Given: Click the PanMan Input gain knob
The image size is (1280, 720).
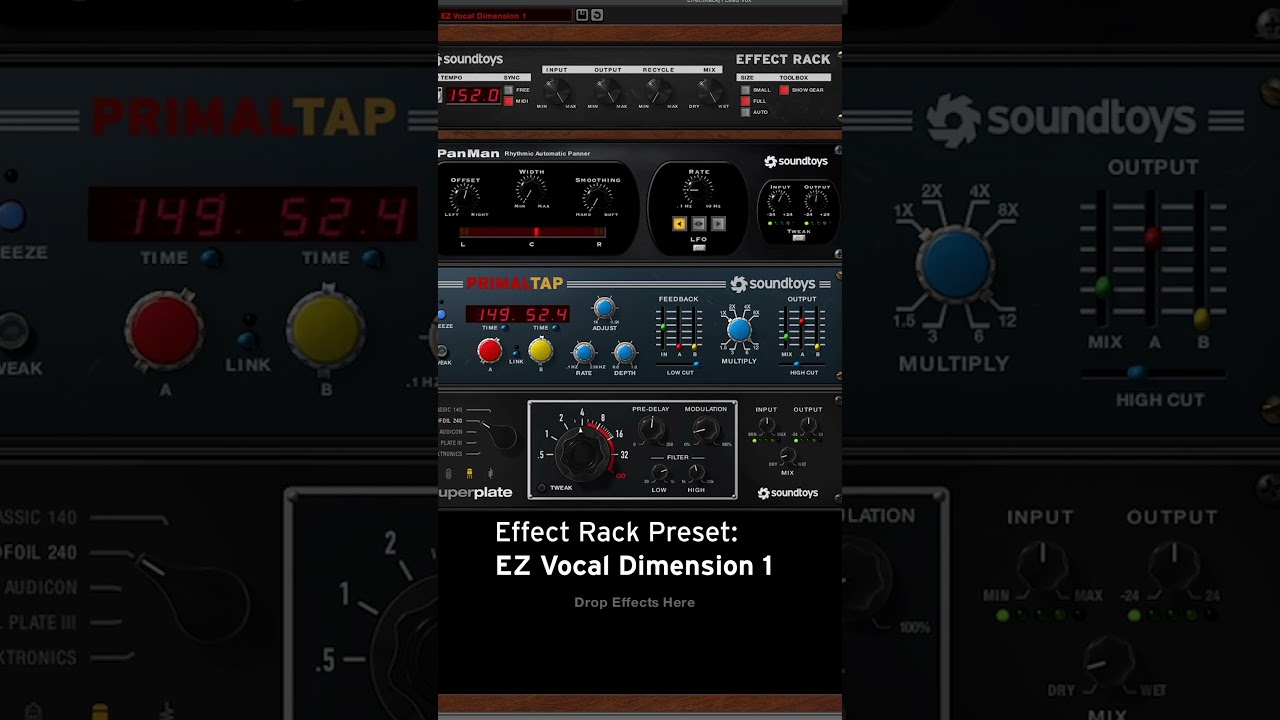Looking at the screenshot, I should tap(780, 201).
